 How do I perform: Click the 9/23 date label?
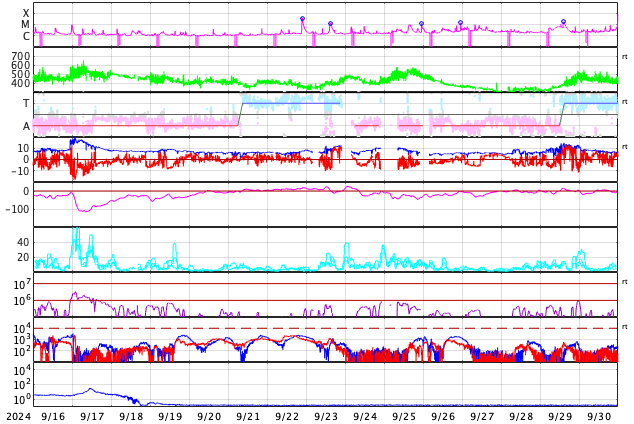pyautogui.click(x=326, y=416)
